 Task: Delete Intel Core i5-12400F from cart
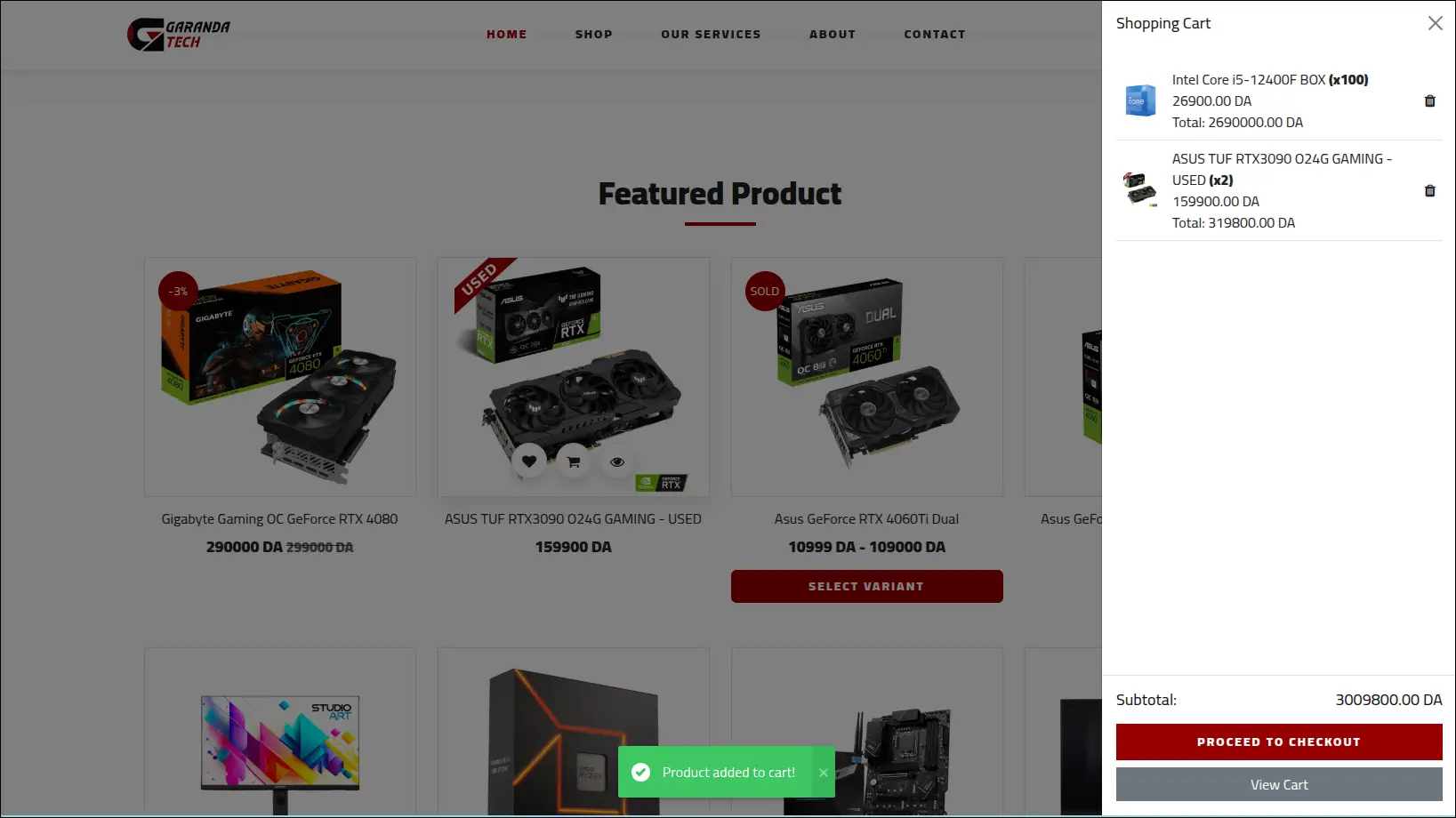(x=1429, y=101)
